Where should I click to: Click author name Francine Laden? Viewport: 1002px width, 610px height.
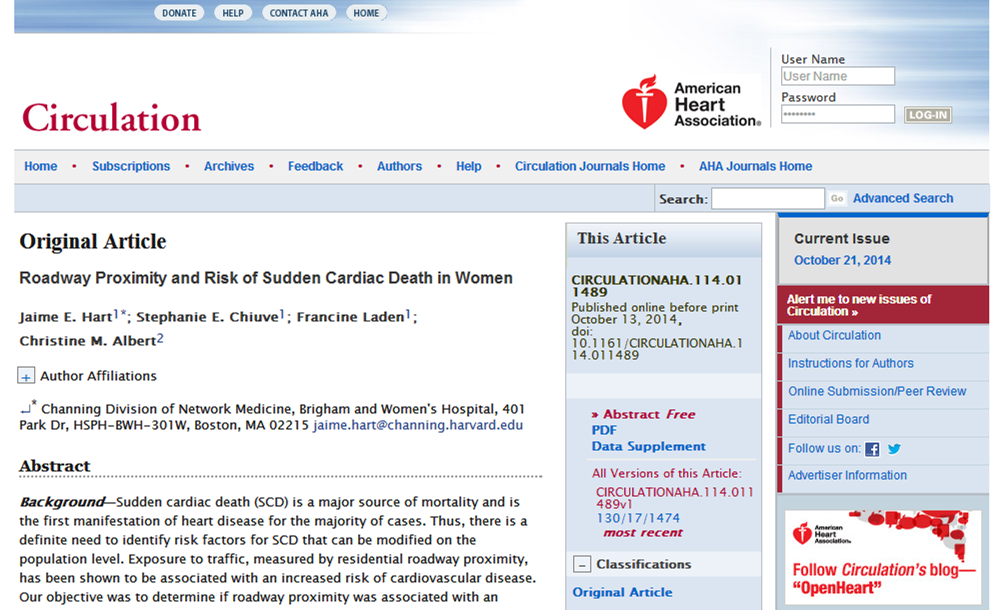point(350,317)
